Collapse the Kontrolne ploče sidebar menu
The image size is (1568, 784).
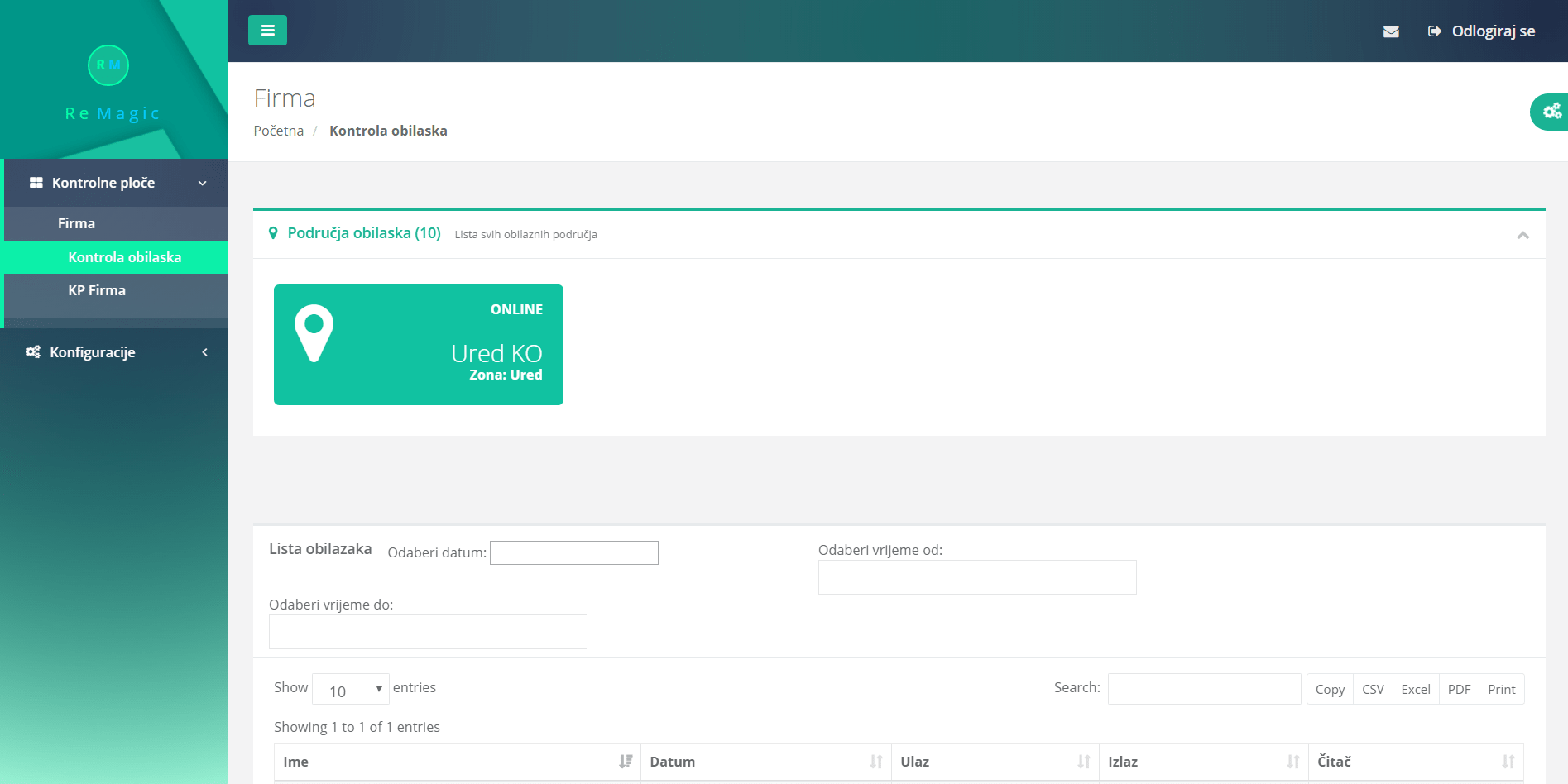pyautogui.click(x=116, y=183)
